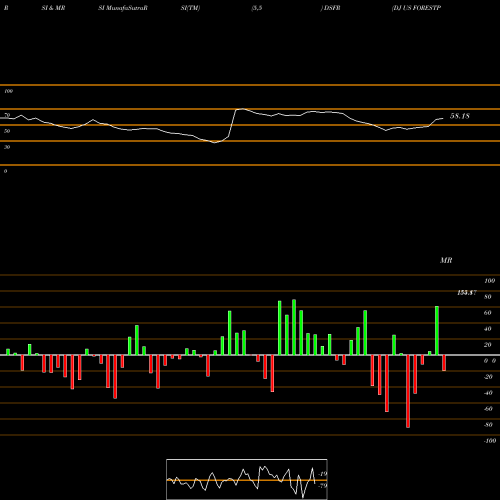This screenshot has height=500, width=500.
Task: Click the 0 level on RSI axis
Action: click(5, 171)
